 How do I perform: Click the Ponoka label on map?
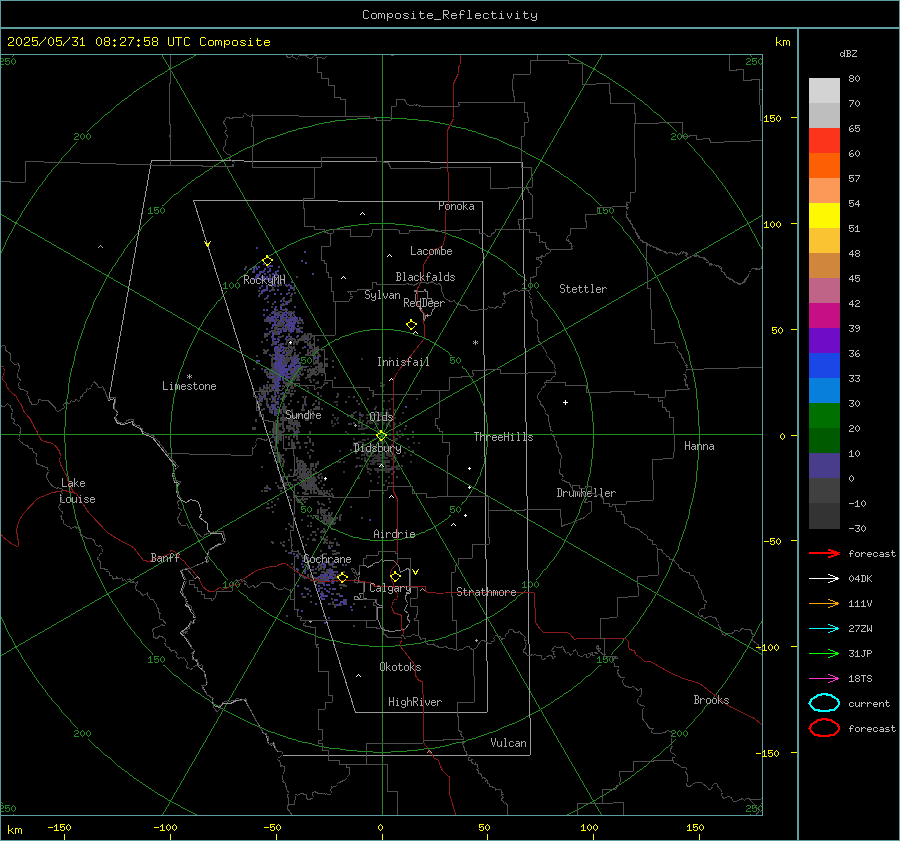456,206
